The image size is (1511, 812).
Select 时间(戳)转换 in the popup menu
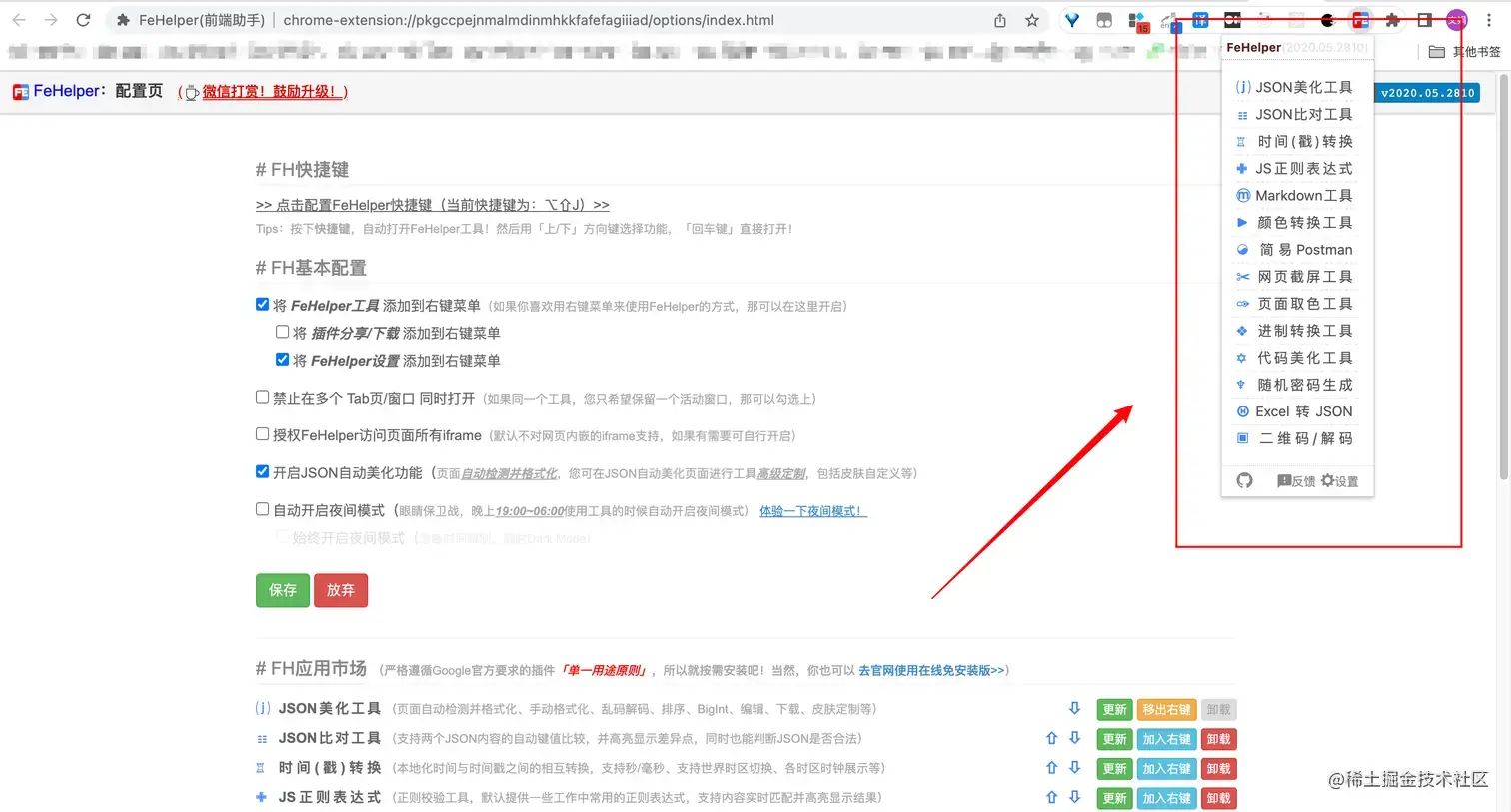coord(1295,141)
